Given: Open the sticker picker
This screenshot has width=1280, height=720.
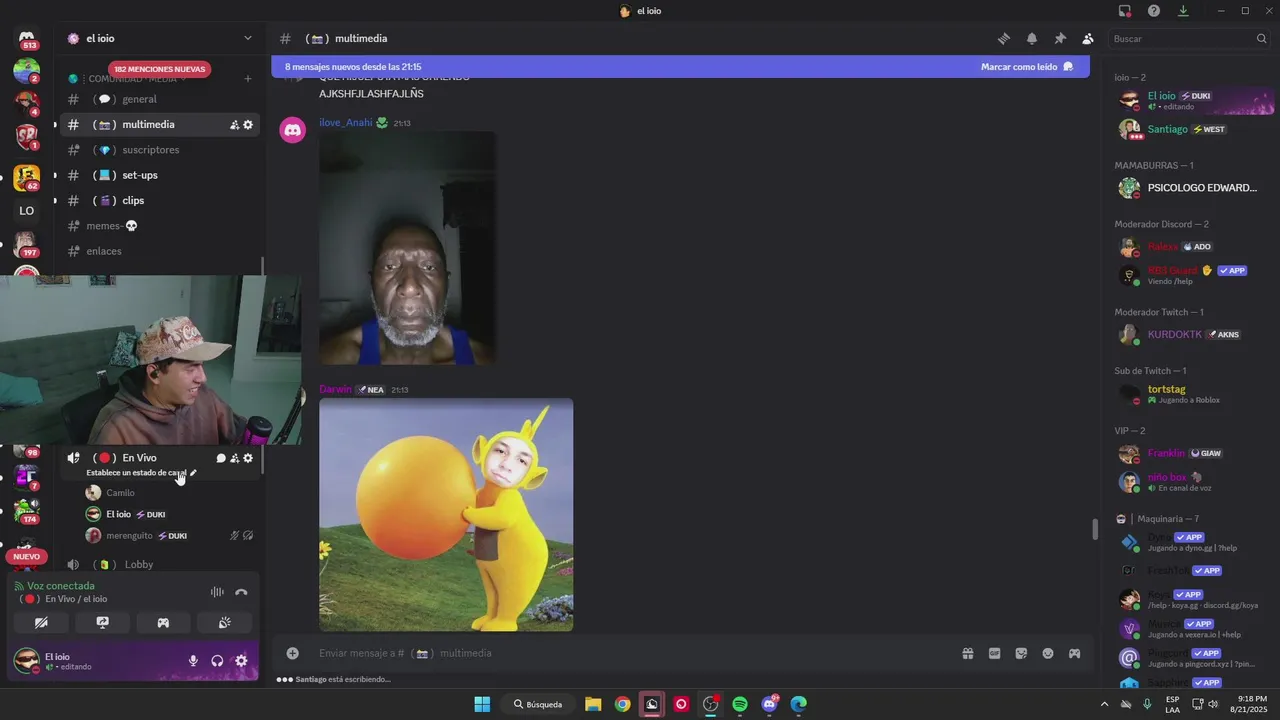Looking at the screenshot, I should pyautogui.click(x=1021, y=653).
